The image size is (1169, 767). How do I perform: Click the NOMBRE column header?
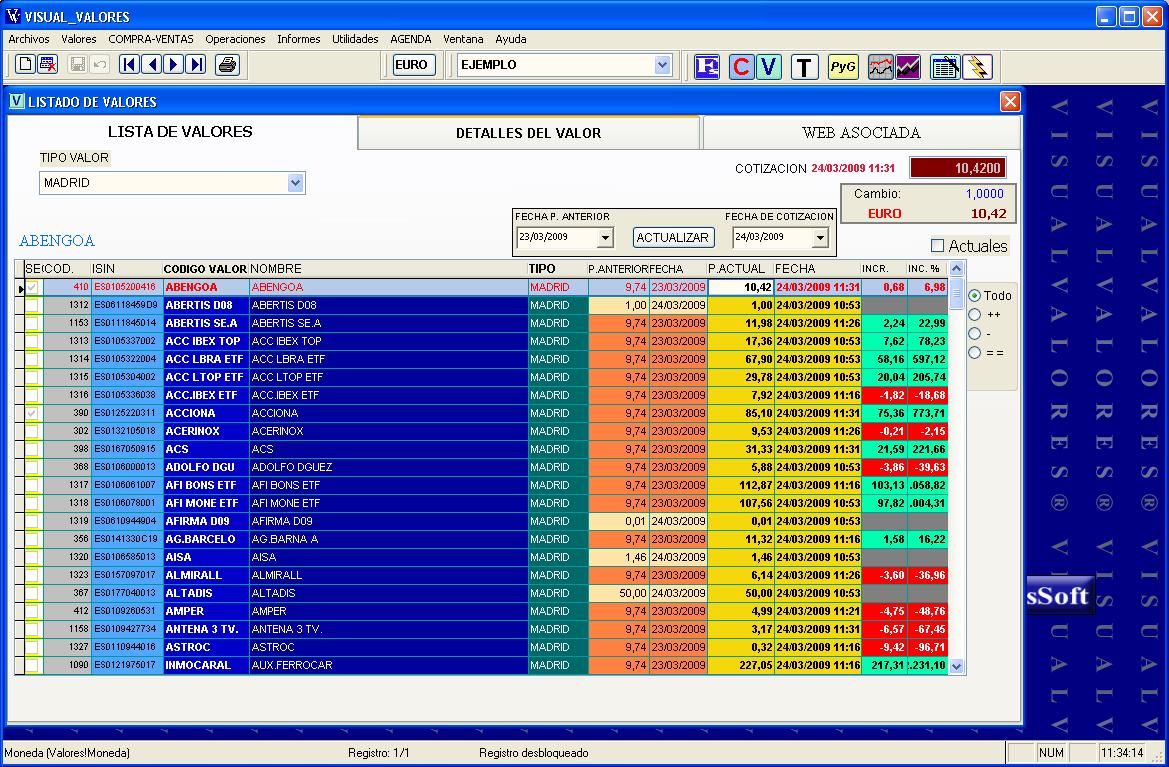[x=388, y=269]
